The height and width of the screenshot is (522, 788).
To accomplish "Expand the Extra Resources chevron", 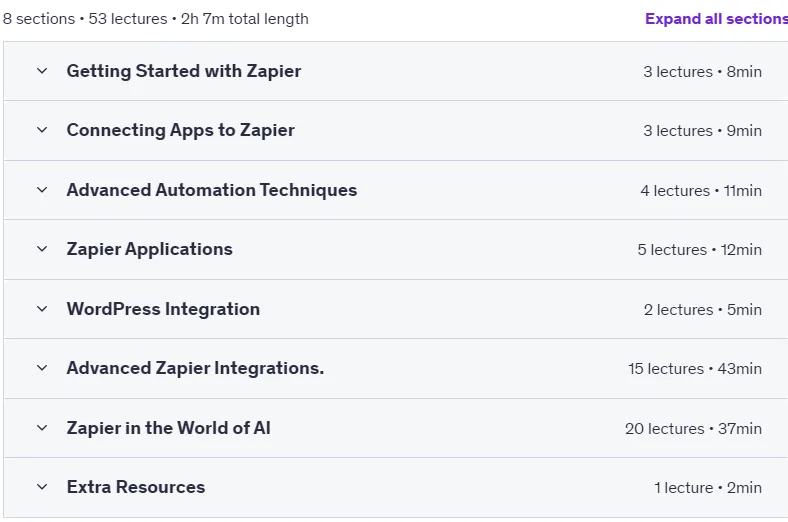I will [42, 487].
